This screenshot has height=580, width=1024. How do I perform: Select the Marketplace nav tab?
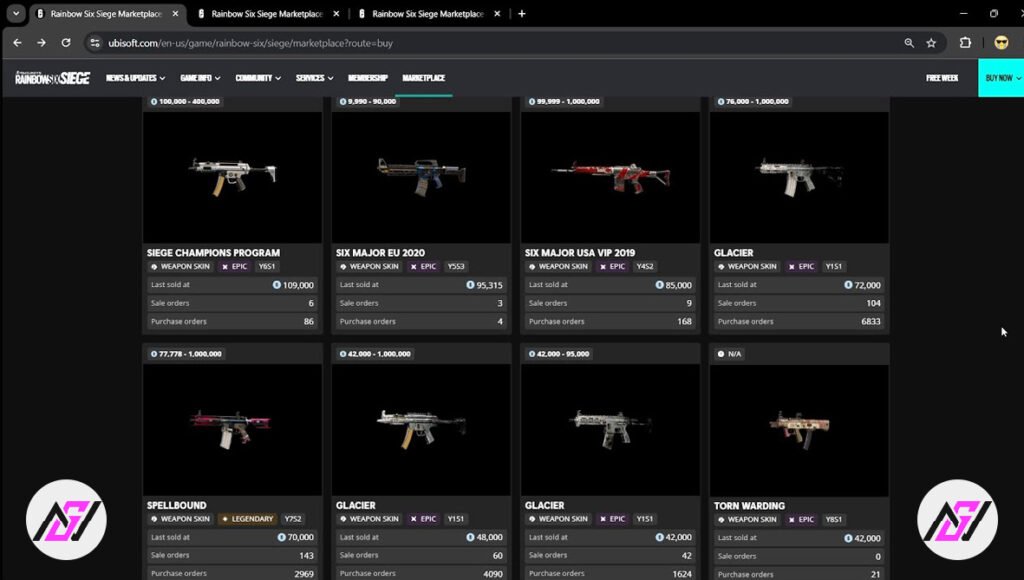(x=424, y=78)
